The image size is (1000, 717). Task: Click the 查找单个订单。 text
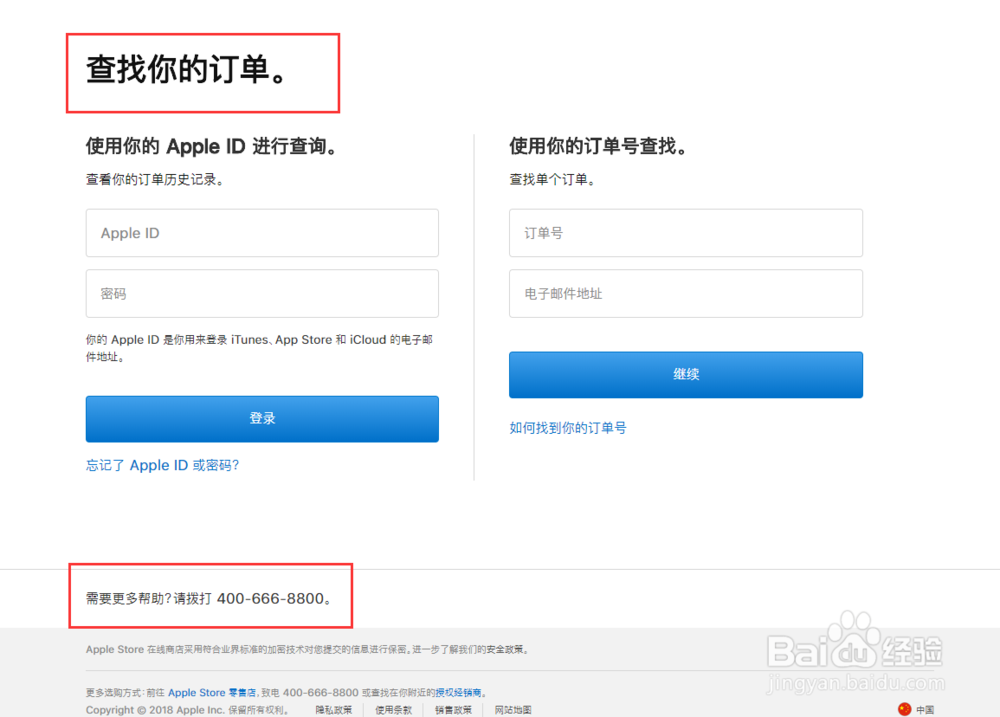click(552, 179)
